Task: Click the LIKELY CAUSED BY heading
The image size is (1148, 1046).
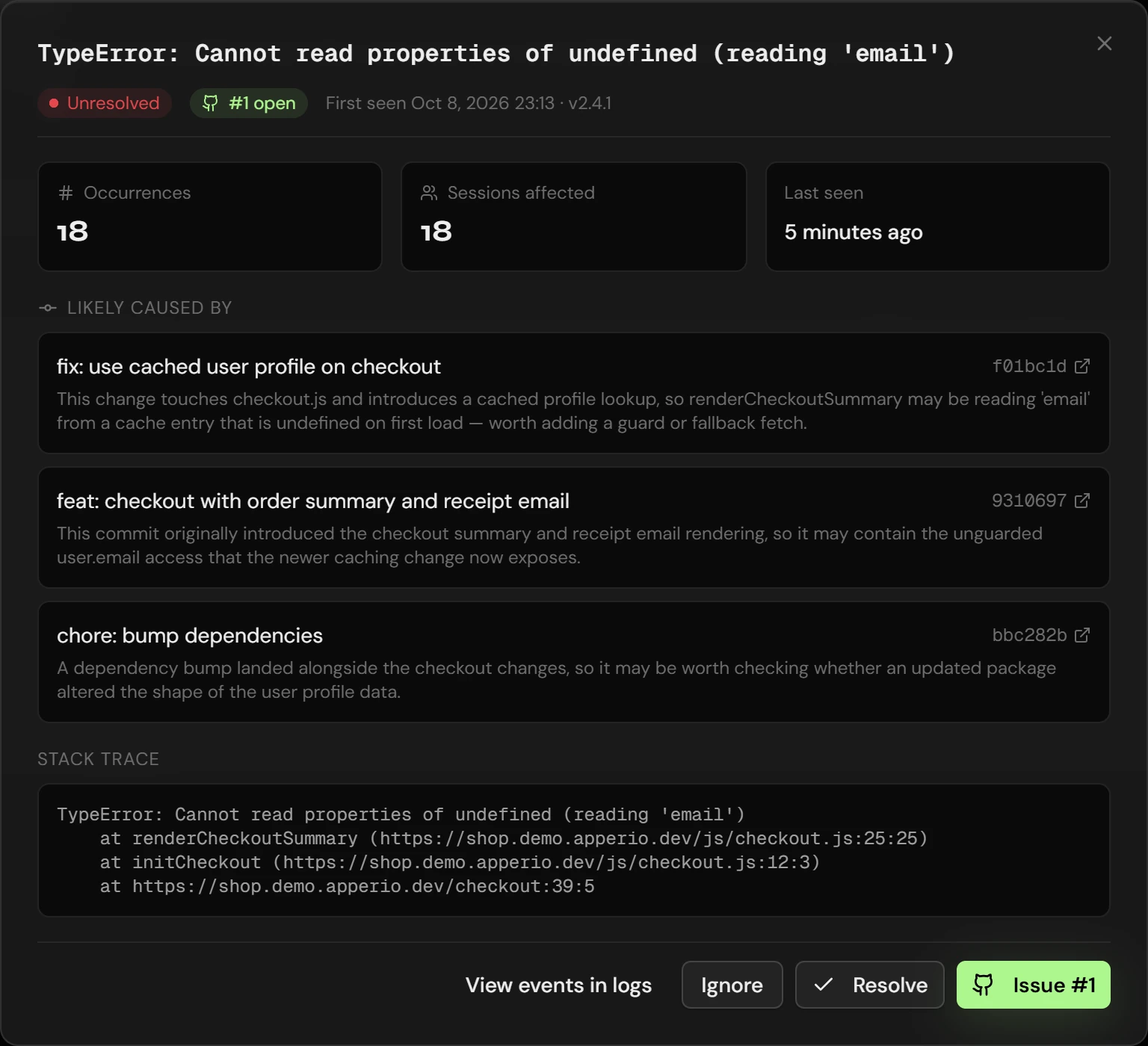Action: [x=149, y=308]
